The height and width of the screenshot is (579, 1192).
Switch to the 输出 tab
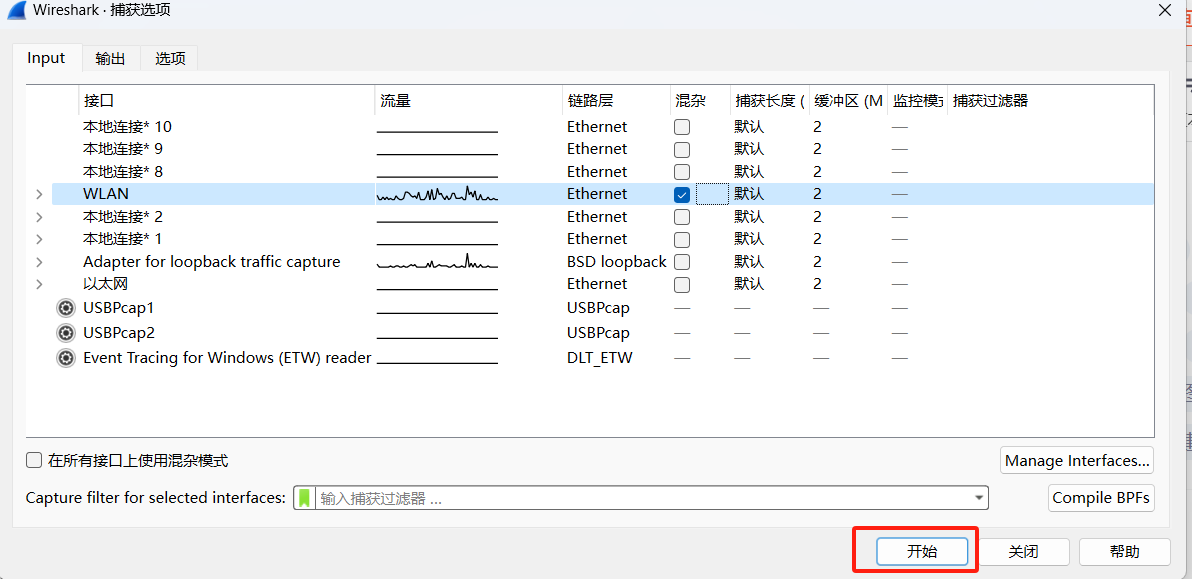coord(110,59)
